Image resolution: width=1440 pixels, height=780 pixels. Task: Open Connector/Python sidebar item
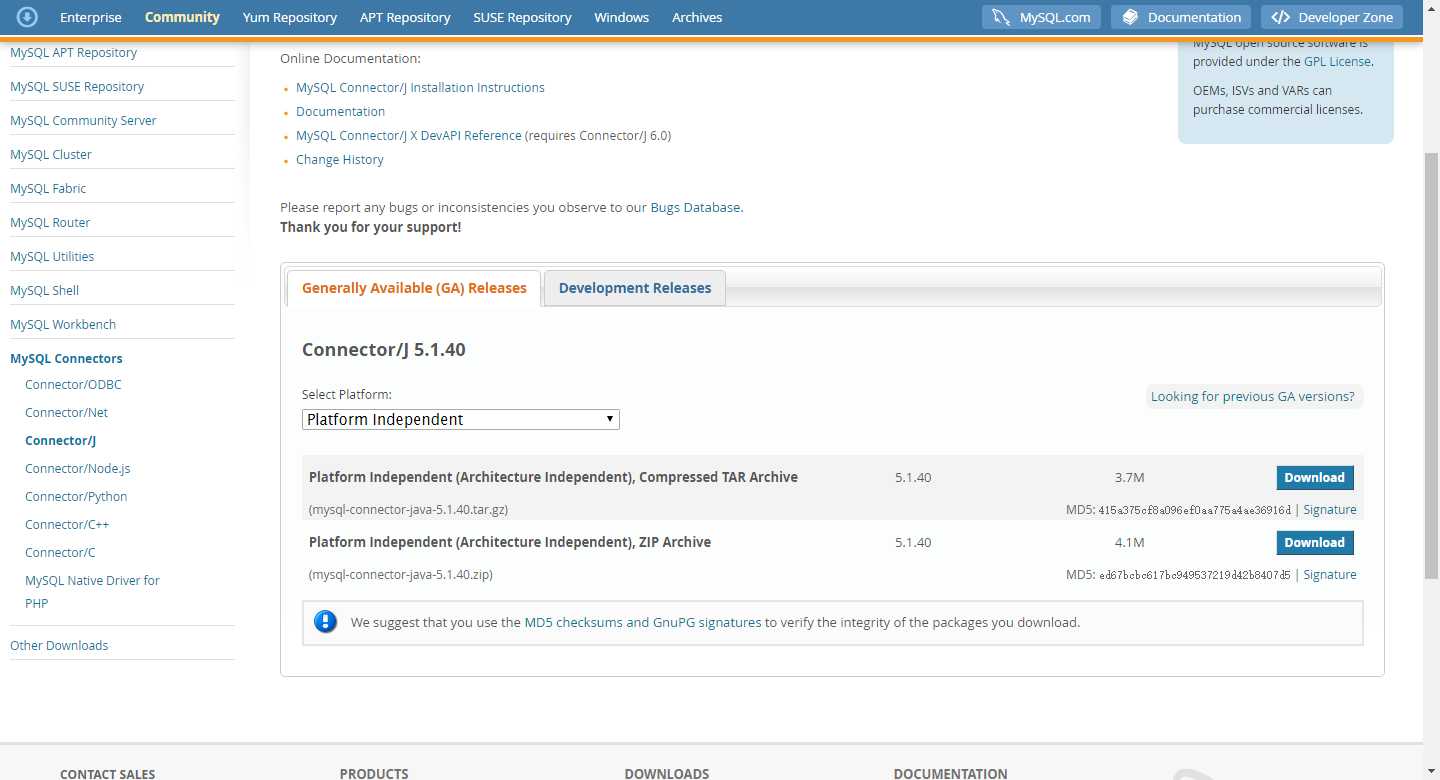pyautogui.click(x=76, y=496)
